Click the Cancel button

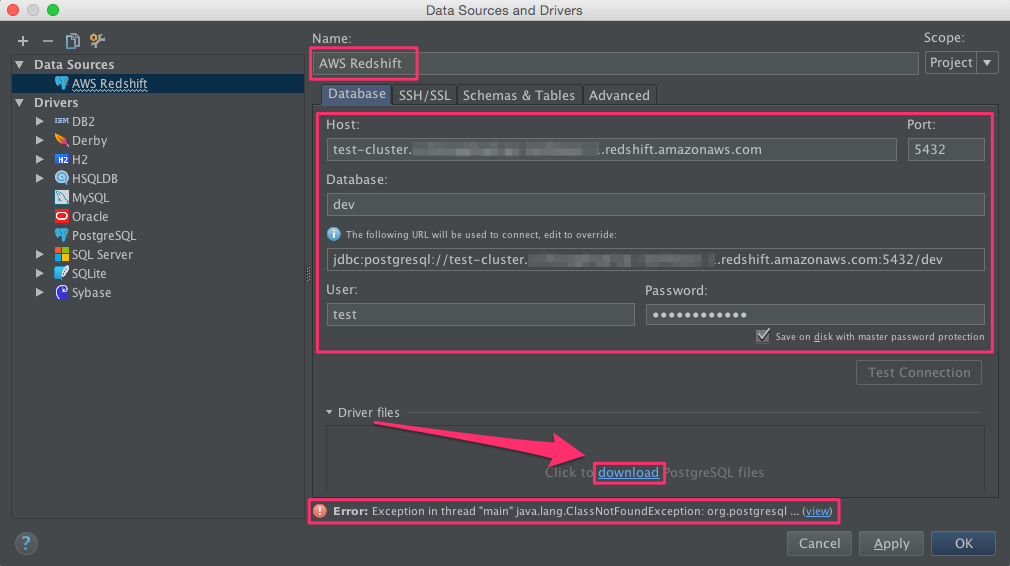point(819,543)
